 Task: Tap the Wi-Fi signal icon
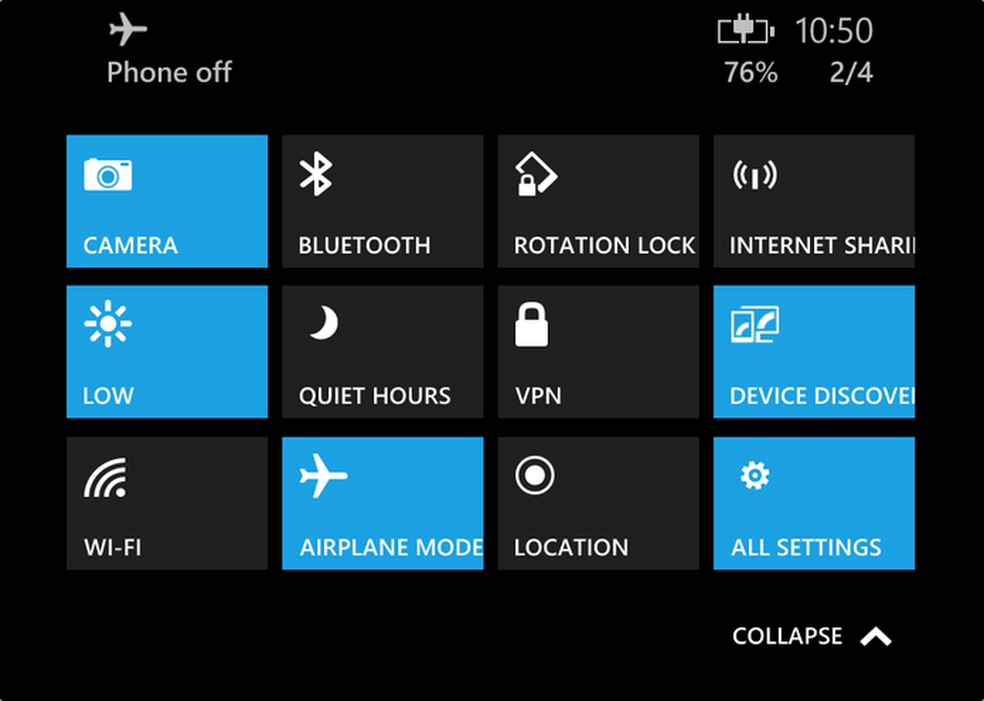tap(107, 477)
